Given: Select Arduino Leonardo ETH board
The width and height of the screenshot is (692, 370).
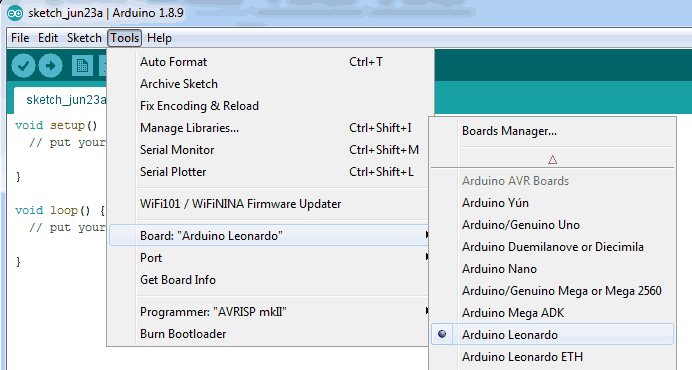Looking at the screenshot, I should click(553, 357).
